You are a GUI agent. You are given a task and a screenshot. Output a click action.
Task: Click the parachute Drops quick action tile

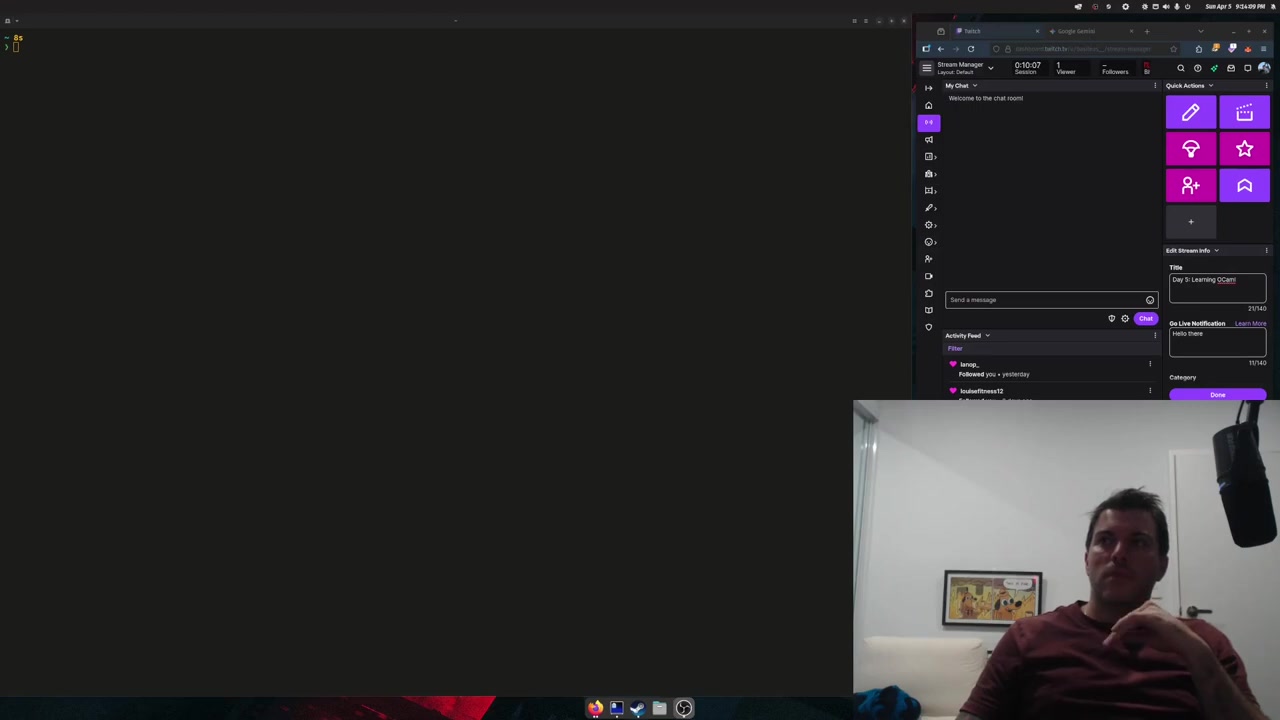pyautogui.click(x=1190, y=149)
